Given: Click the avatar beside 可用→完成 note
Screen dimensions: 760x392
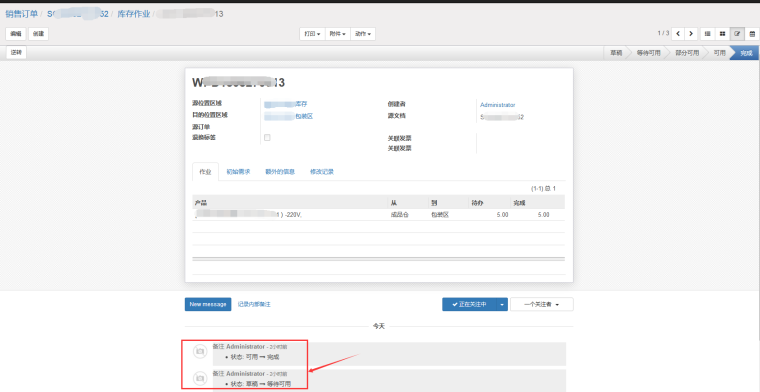Looking at the screenshot, I should pos(200,352).
